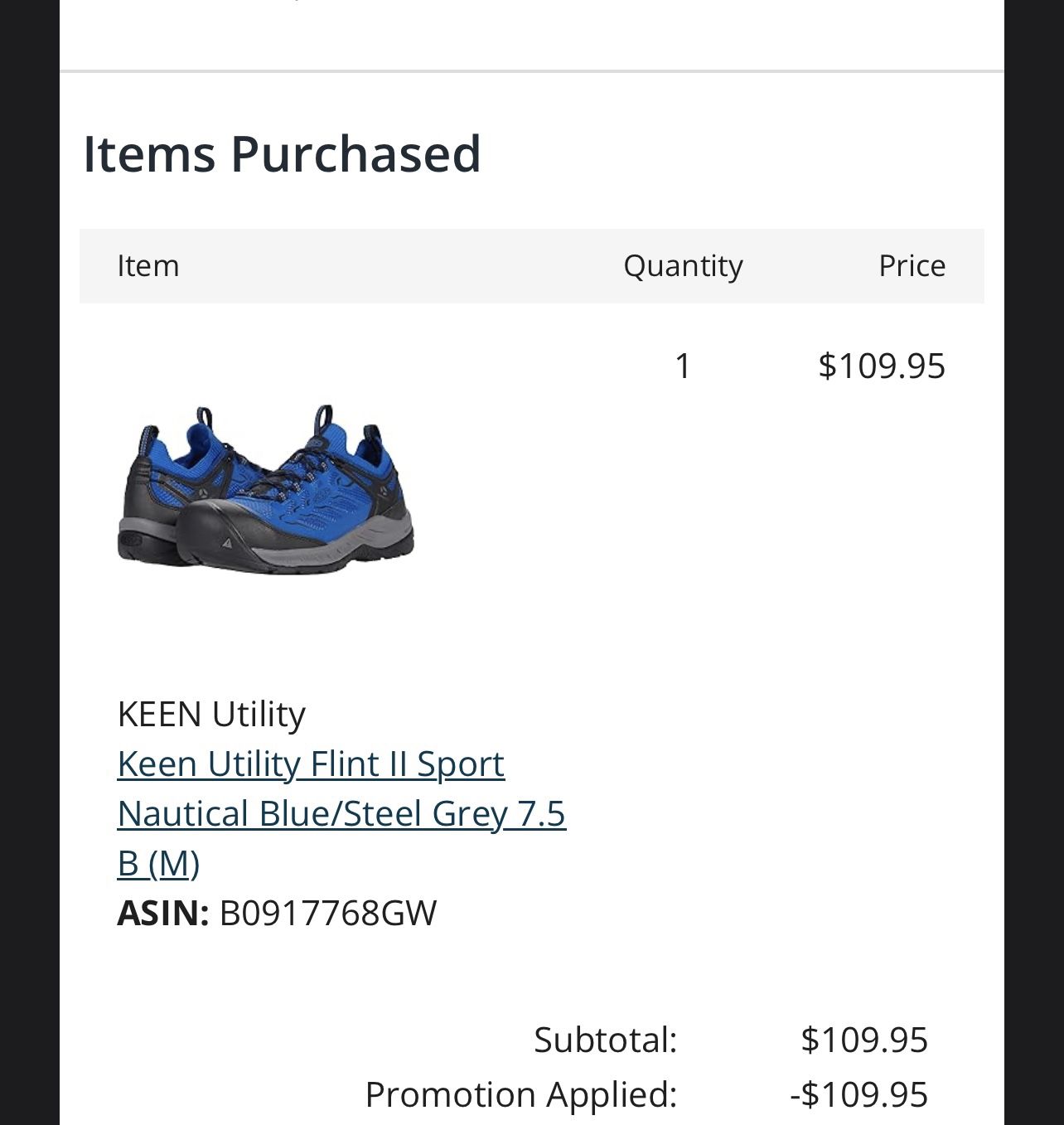Screen dimensions: 1064x1125
Task: Click the Items Purchased heading
Action: [x=282, y=153]
